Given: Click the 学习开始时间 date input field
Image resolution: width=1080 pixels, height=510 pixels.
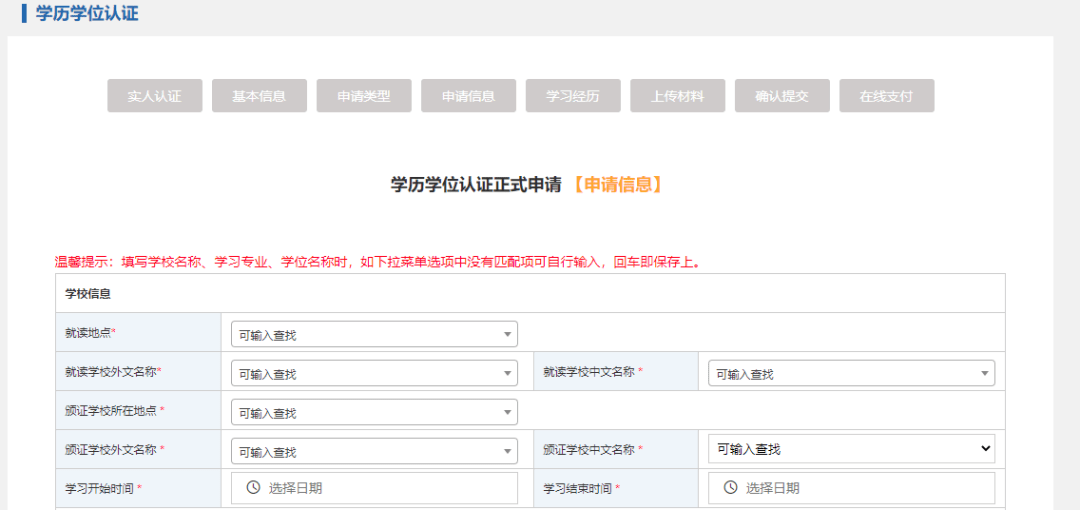Looking at the screenshot, I should pos(385,488).
